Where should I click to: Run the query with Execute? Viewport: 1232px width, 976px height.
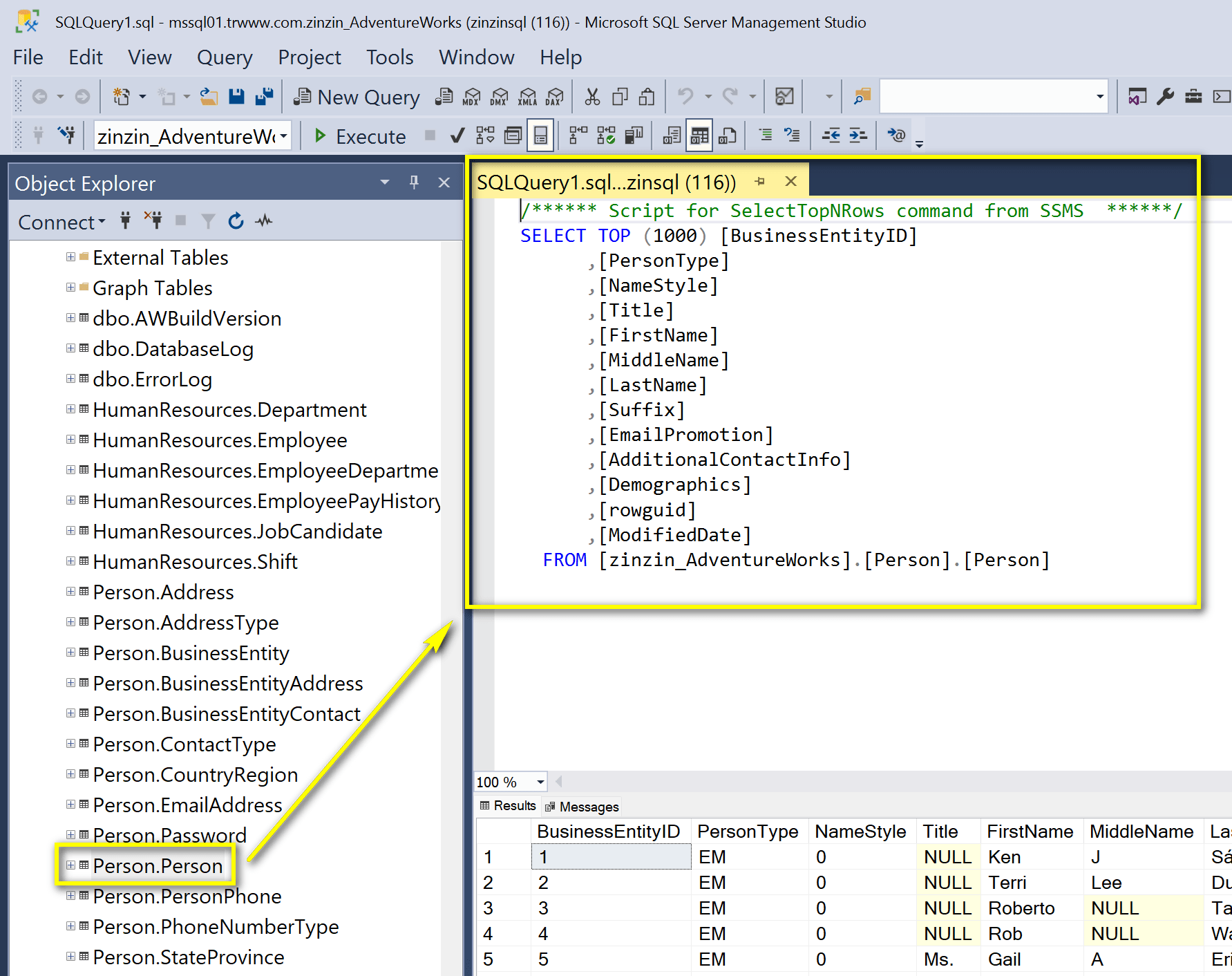tap(360, 136)
